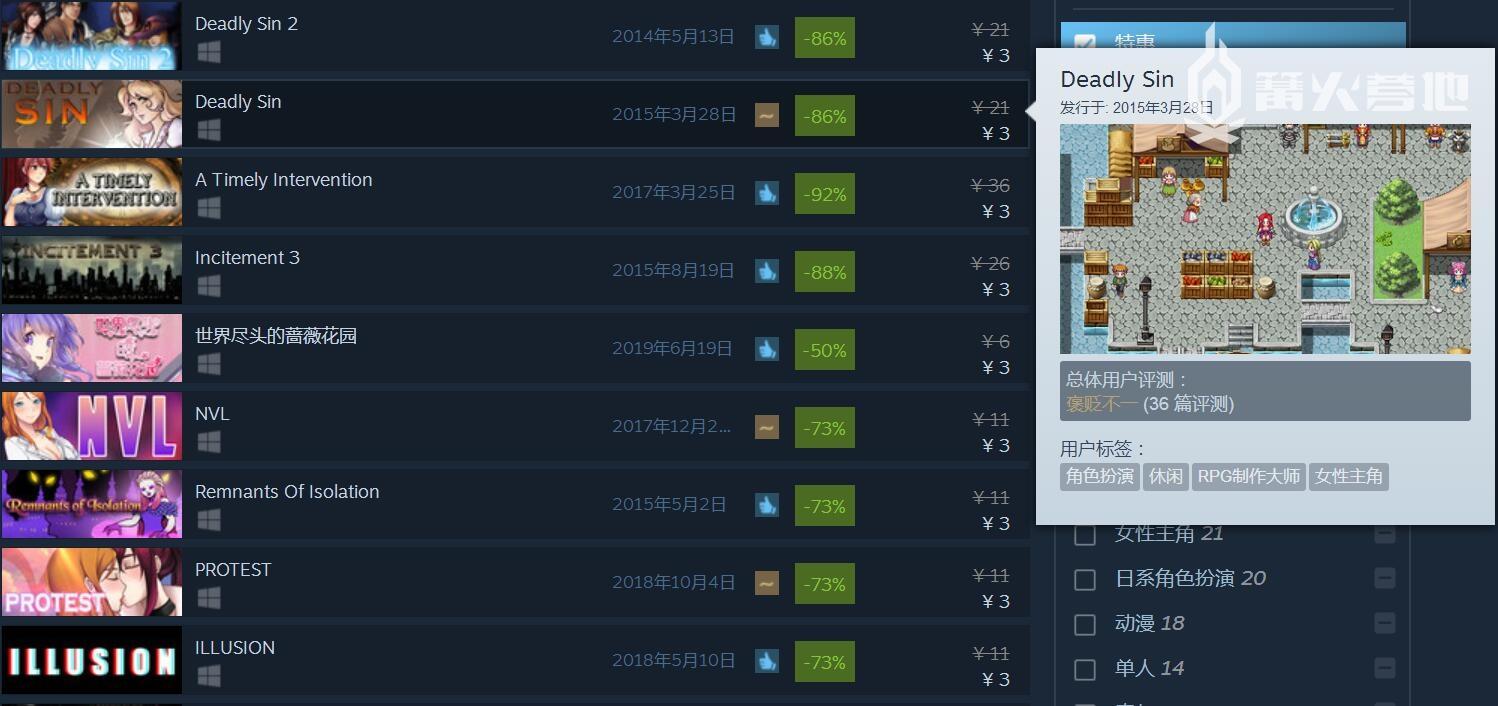This screenshot has height=706, width=1498.
Task: Click mixed review icon for PROTEST
Action: pos(767,583)
